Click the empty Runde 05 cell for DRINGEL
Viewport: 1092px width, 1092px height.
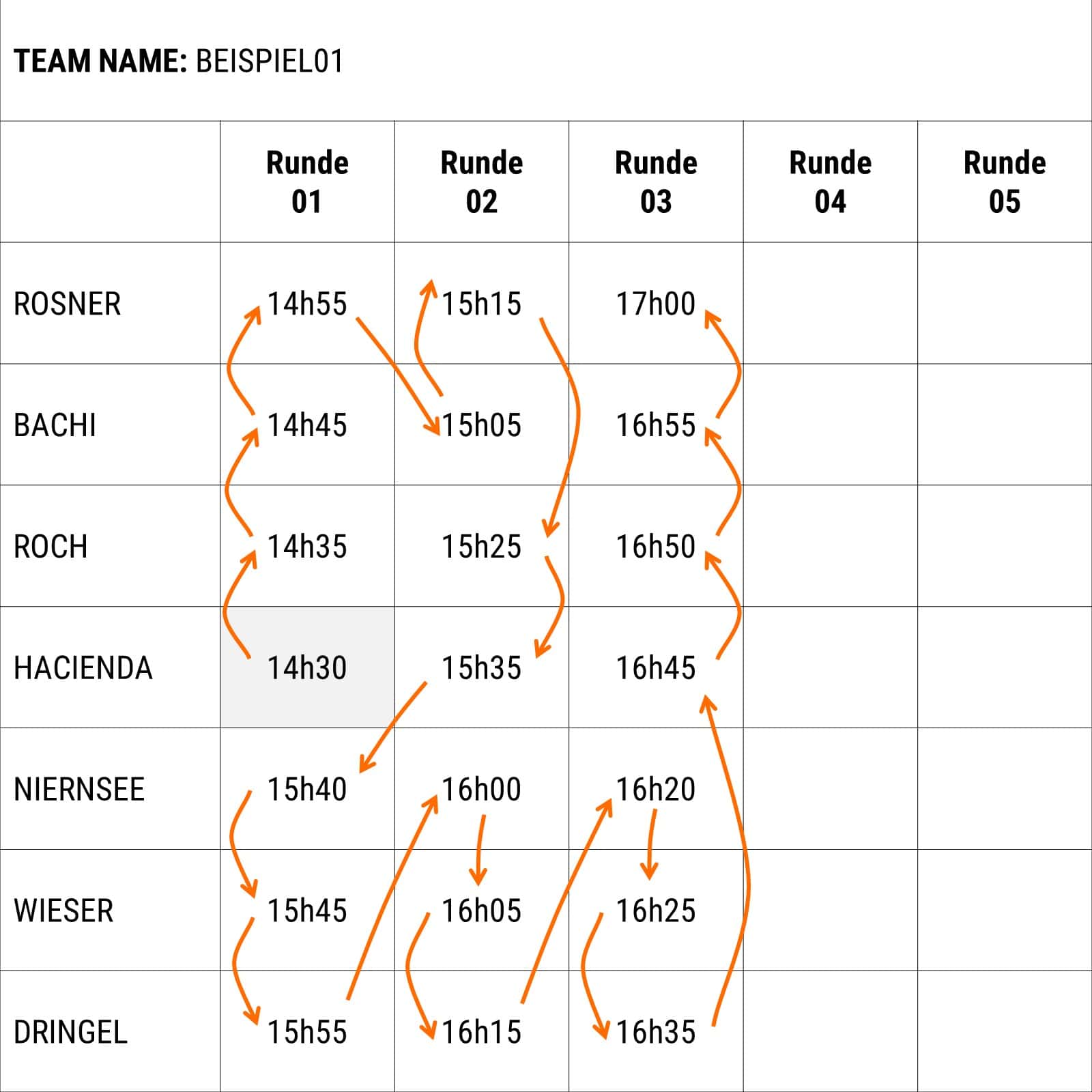tap(1005, 1031)
